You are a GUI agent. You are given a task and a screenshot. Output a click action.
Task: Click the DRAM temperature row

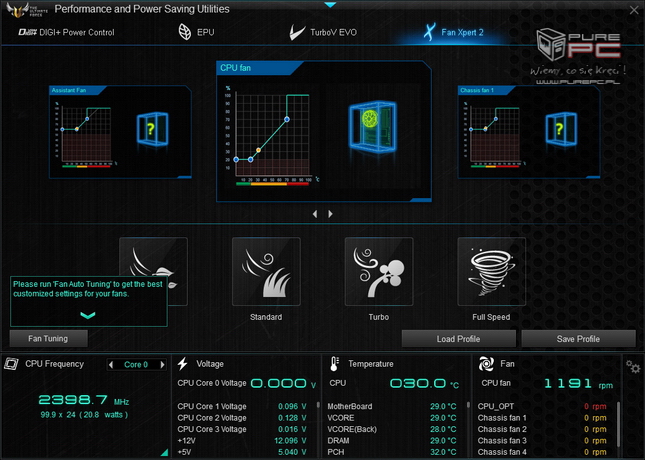(392, 441)
